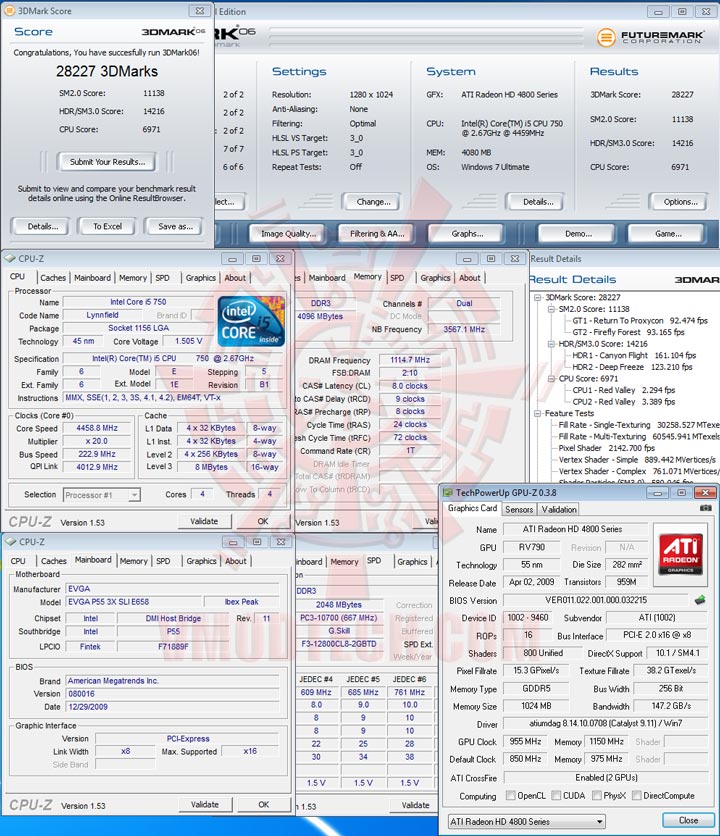Click the 28227 3DMarks score text
This screenshot has width=720, height=836.
point(107,71)
